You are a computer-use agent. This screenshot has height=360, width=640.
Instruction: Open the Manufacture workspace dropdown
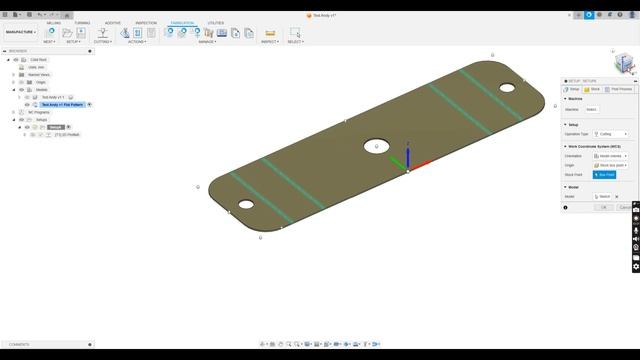(20, 32)
